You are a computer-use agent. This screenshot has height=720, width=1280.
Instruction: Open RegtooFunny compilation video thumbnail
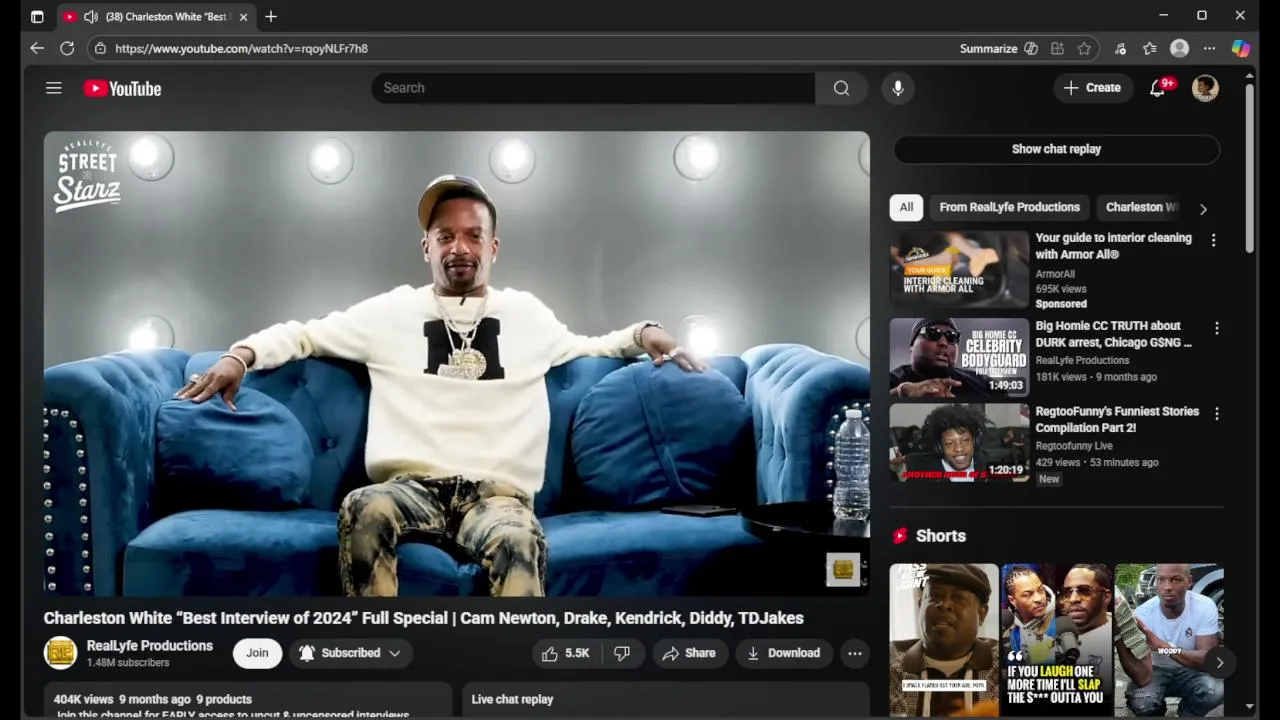(x=959, y=443)
